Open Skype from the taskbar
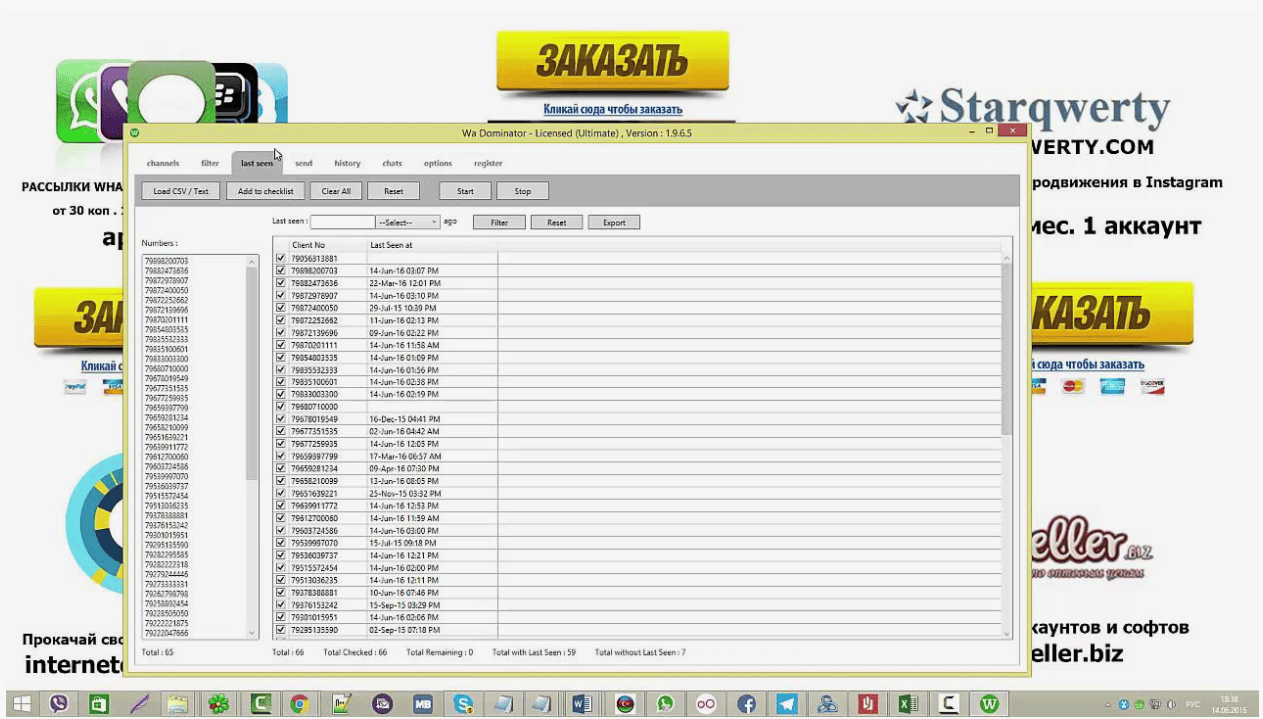The width and height of the screenshot is (1263, 719). pyautogui.click(x=462, y=704)
